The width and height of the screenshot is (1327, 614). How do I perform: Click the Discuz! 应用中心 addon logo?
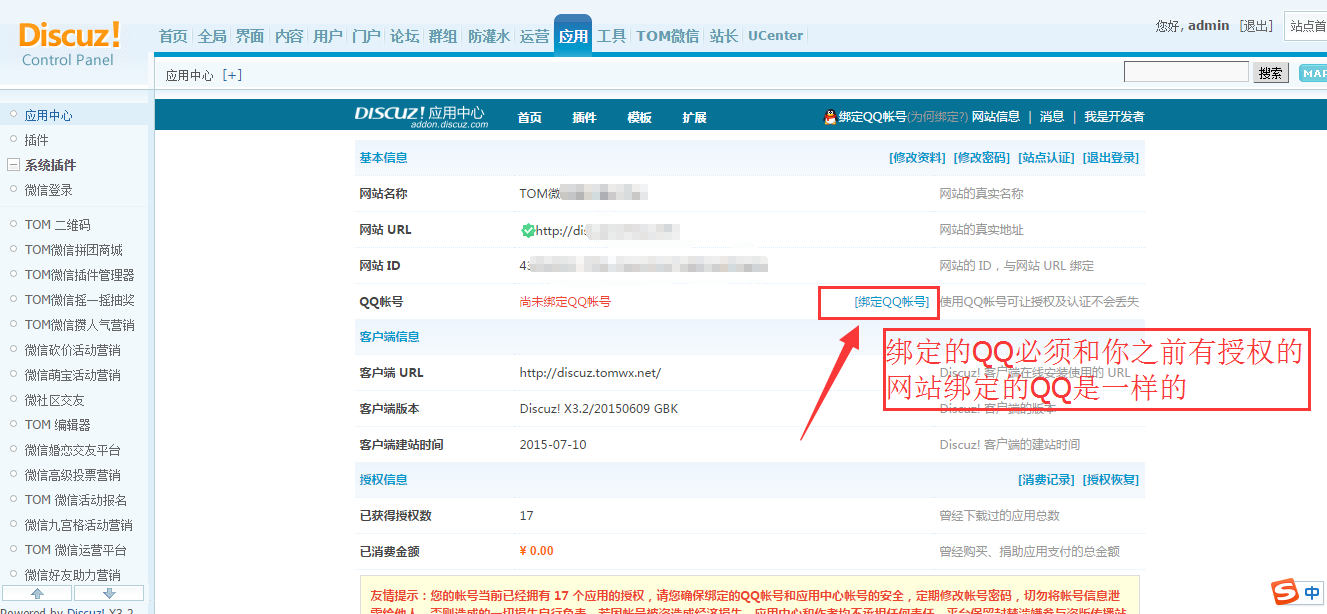click(420, 116)
